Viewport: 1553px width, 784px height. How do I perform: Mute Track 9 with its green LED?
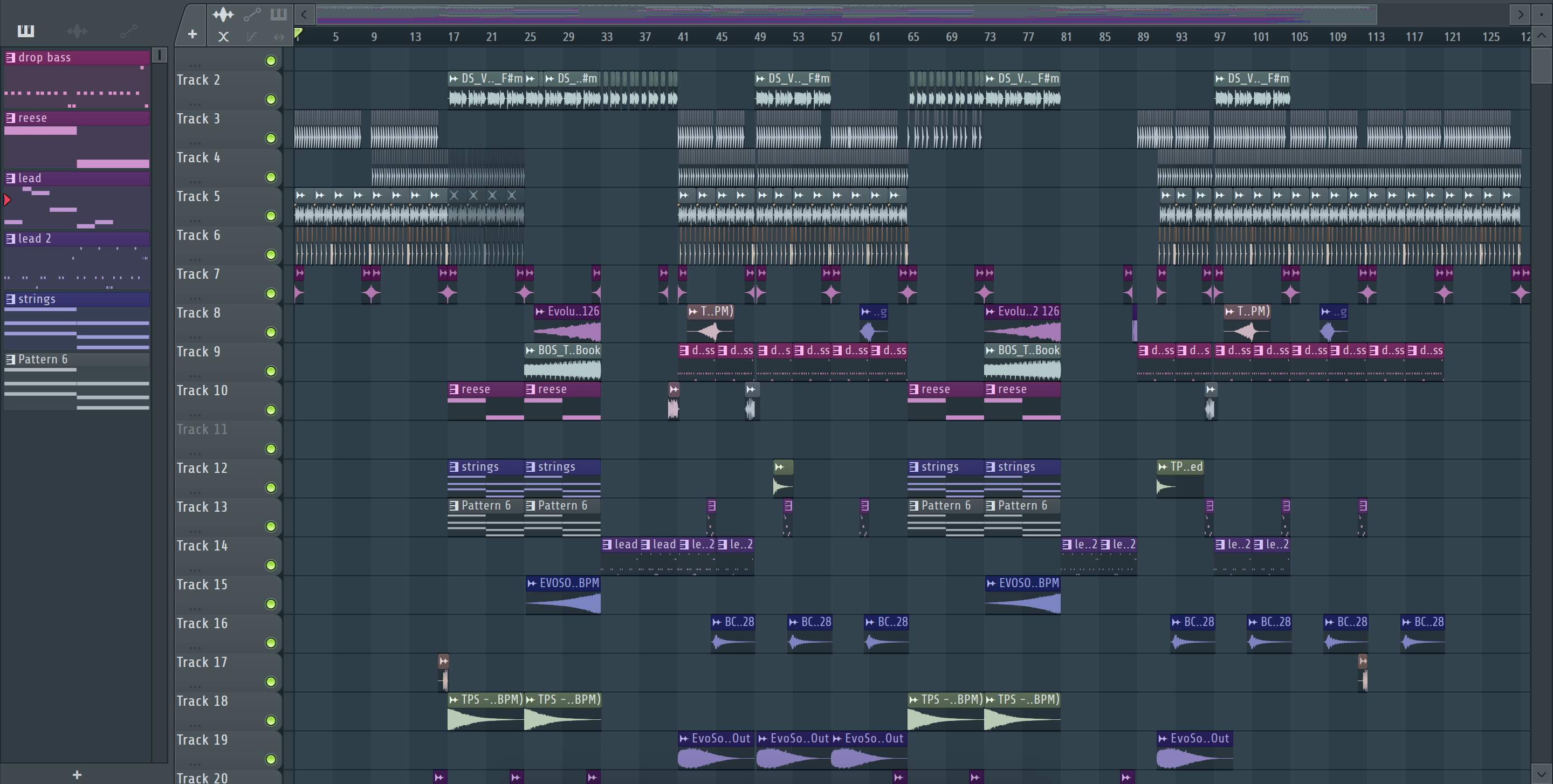271,371
